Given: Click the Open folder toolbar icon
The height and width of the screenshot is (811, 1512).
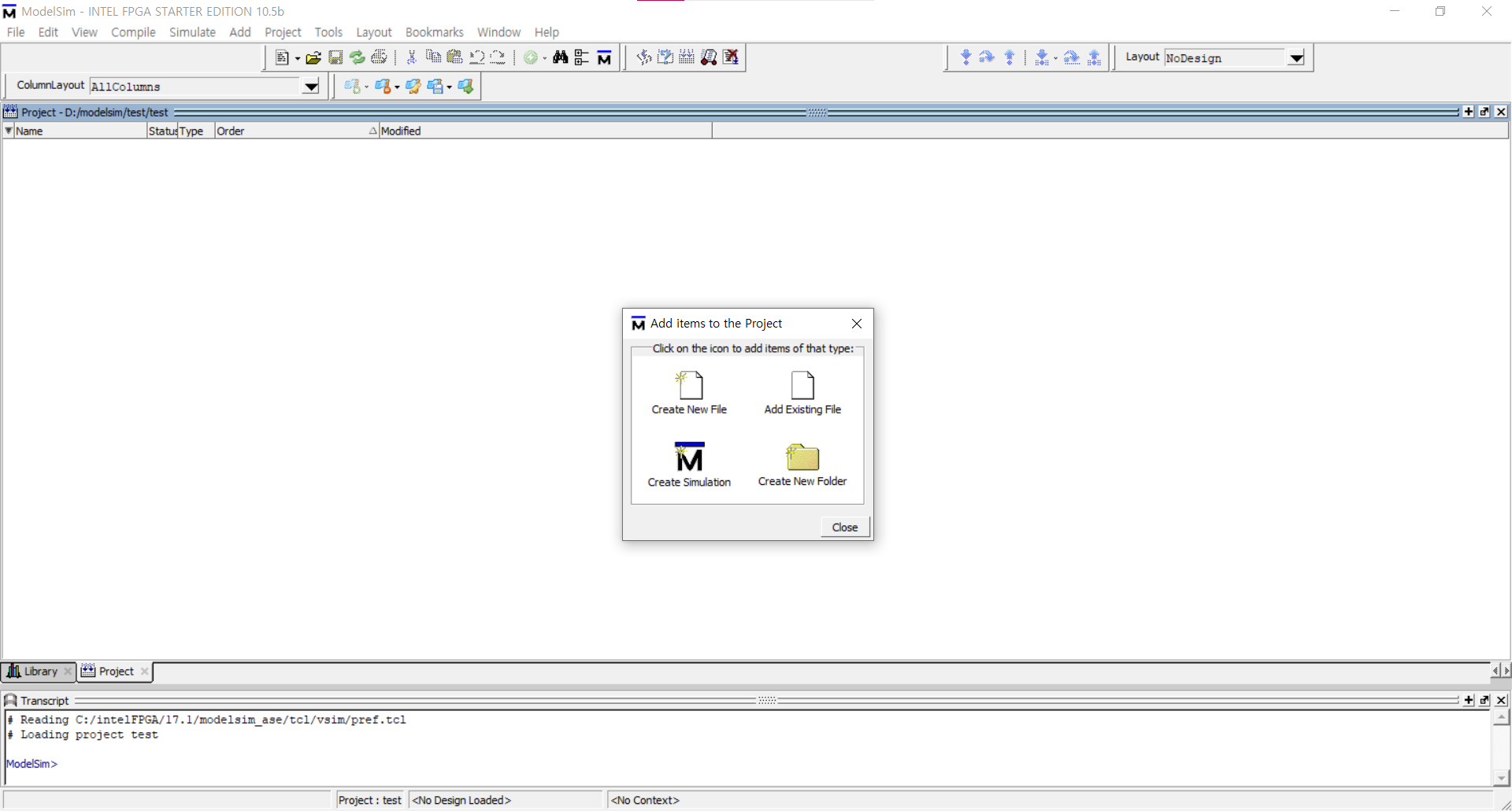Looking at the screenshot, I should [x=313, y=57].
